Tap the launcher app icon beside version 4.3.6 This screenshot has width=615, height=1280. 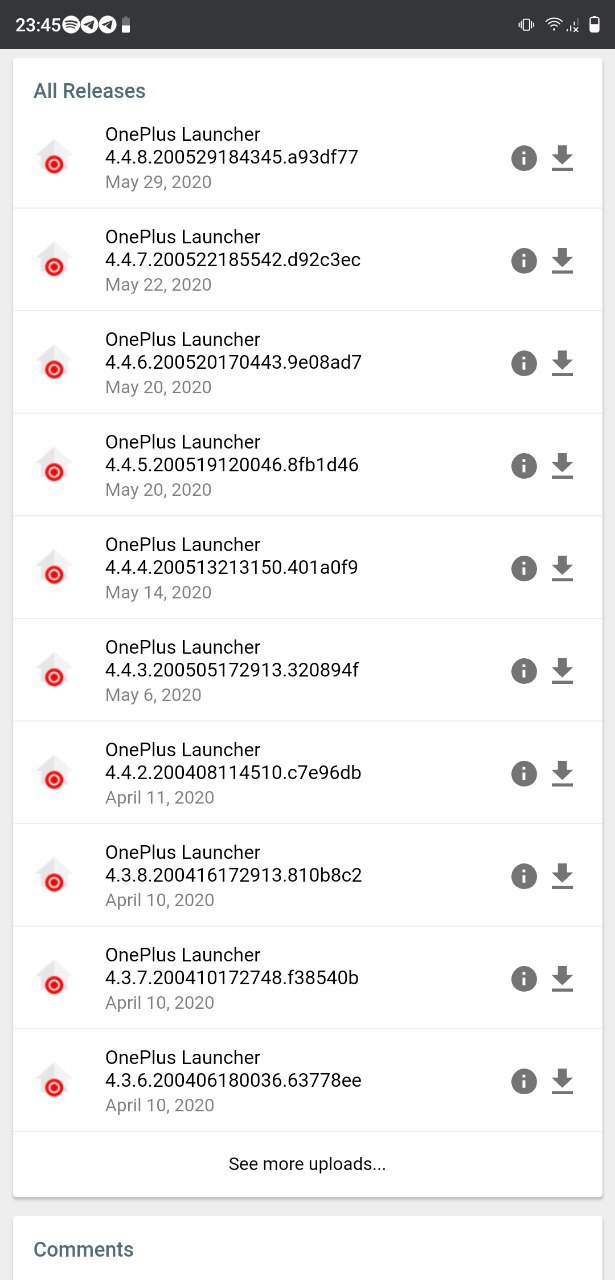coord(54,1081)
